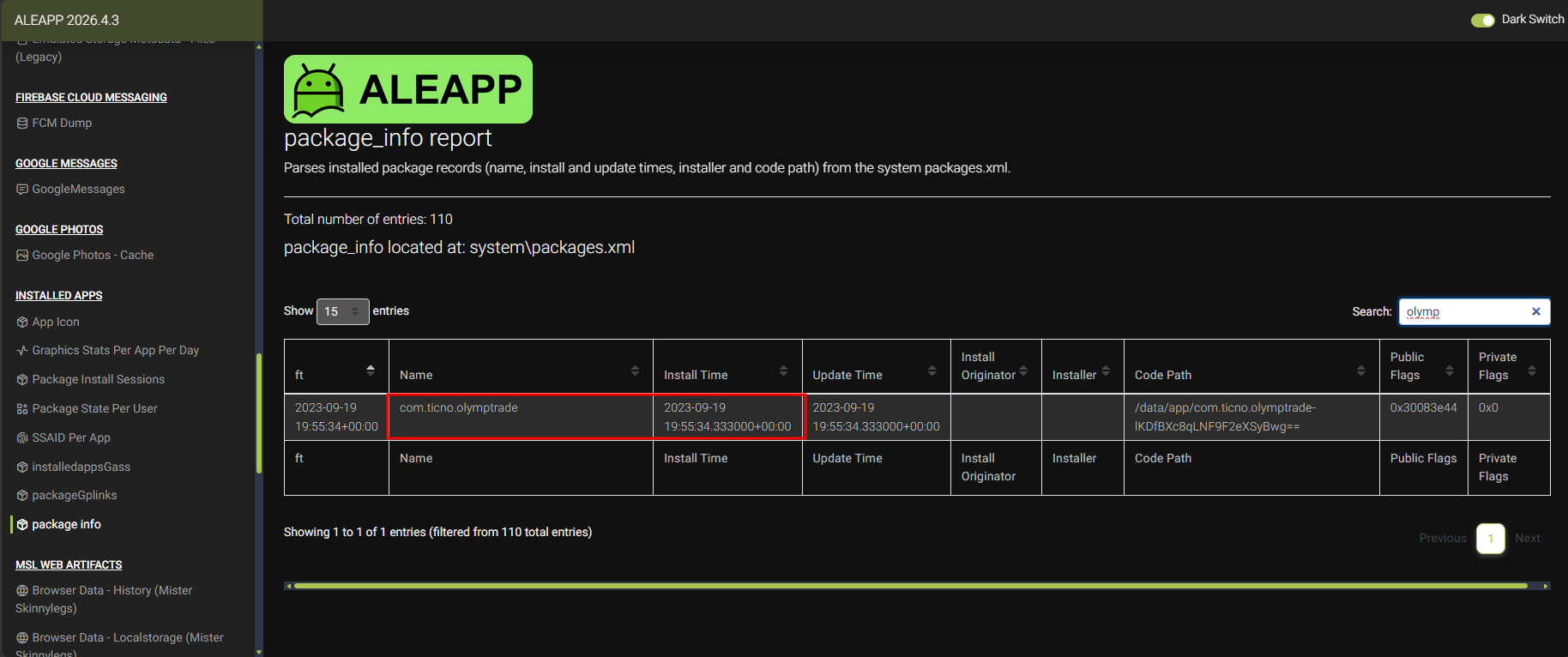Click the Package Install Sessions icon
1568x657 pixels.
click(x=22, y=379)
